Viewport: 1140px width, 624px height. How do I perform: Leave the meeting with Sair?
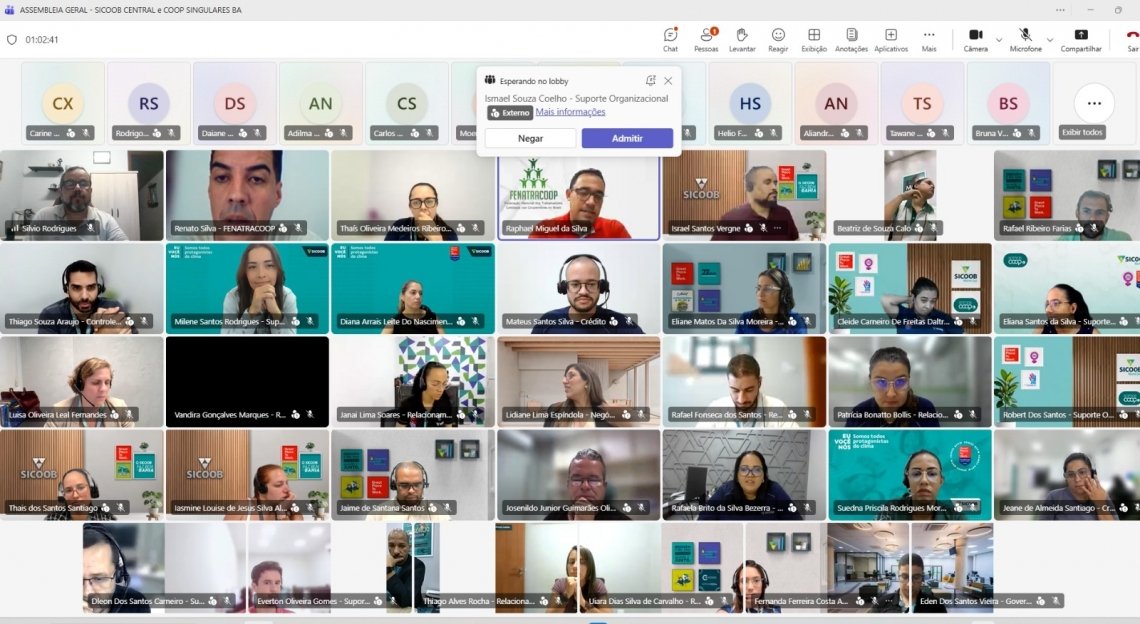tap(1132, 39)
